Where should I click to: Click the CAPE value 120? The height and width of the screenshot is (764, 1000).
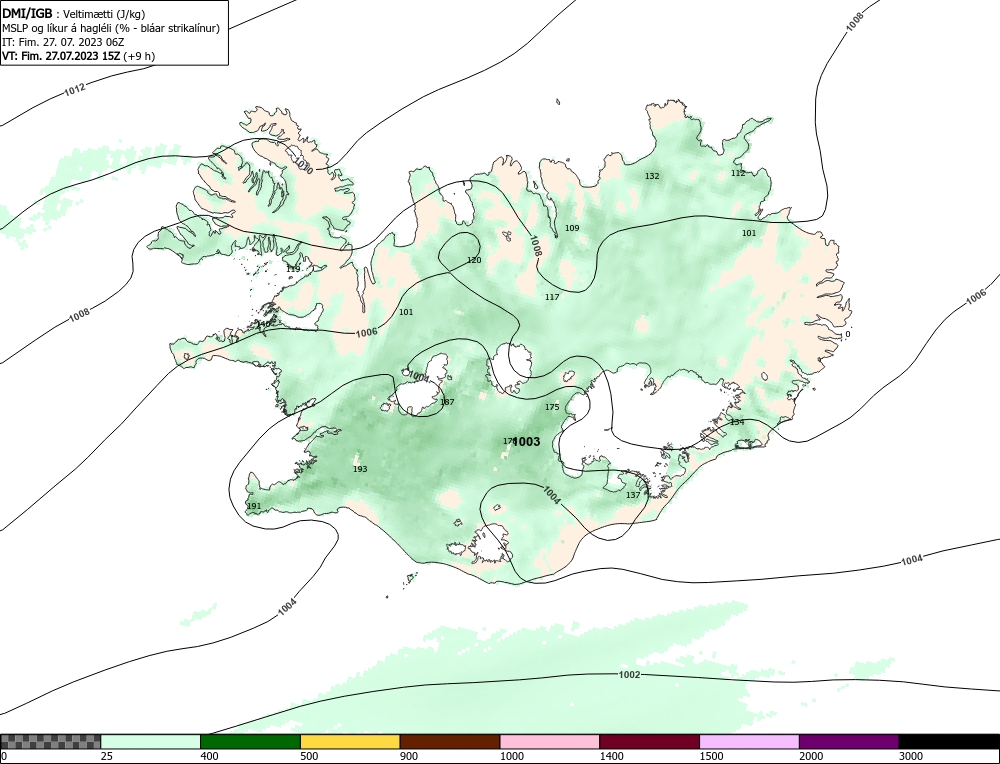[474, 260]
